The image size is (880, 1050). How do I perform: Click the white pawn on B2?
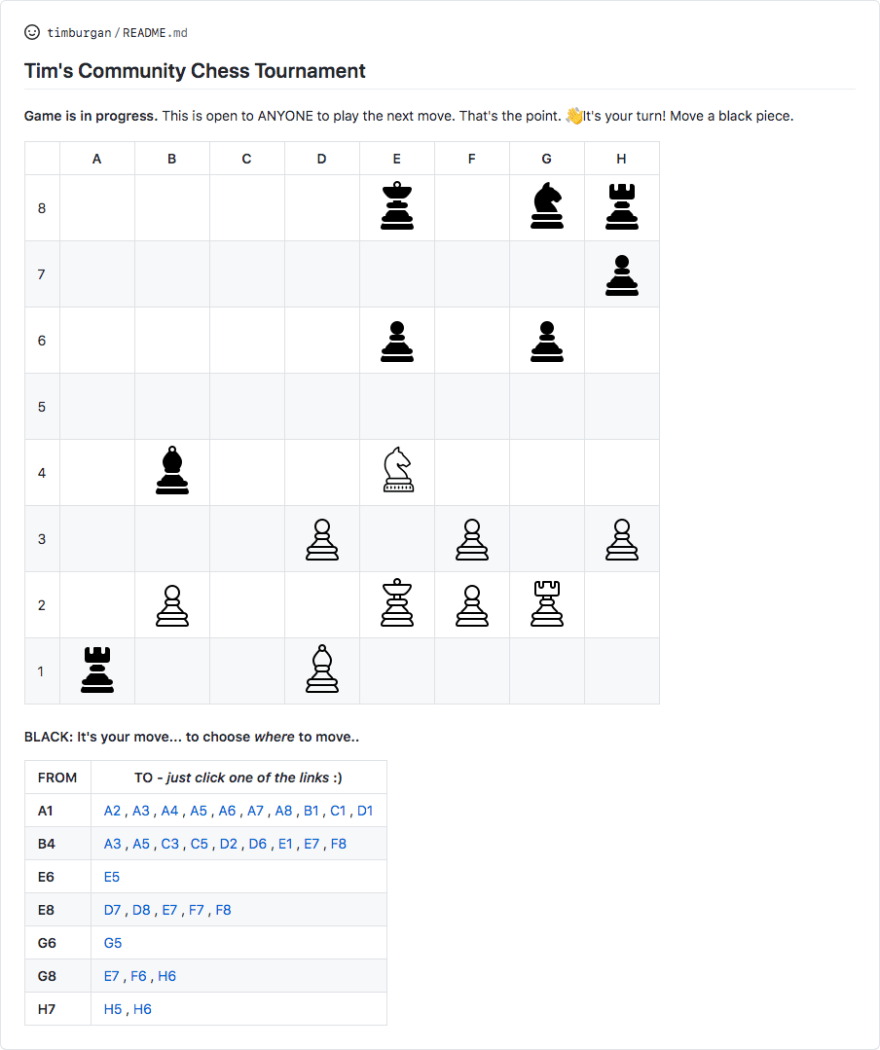[172, 605]
